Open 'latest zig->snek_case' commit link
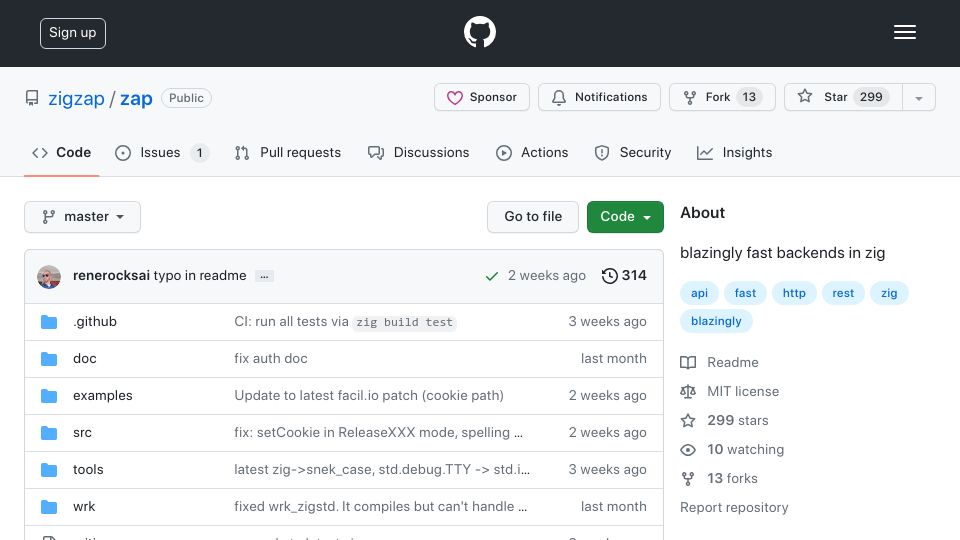960x540 pixels. pos(382,470)
